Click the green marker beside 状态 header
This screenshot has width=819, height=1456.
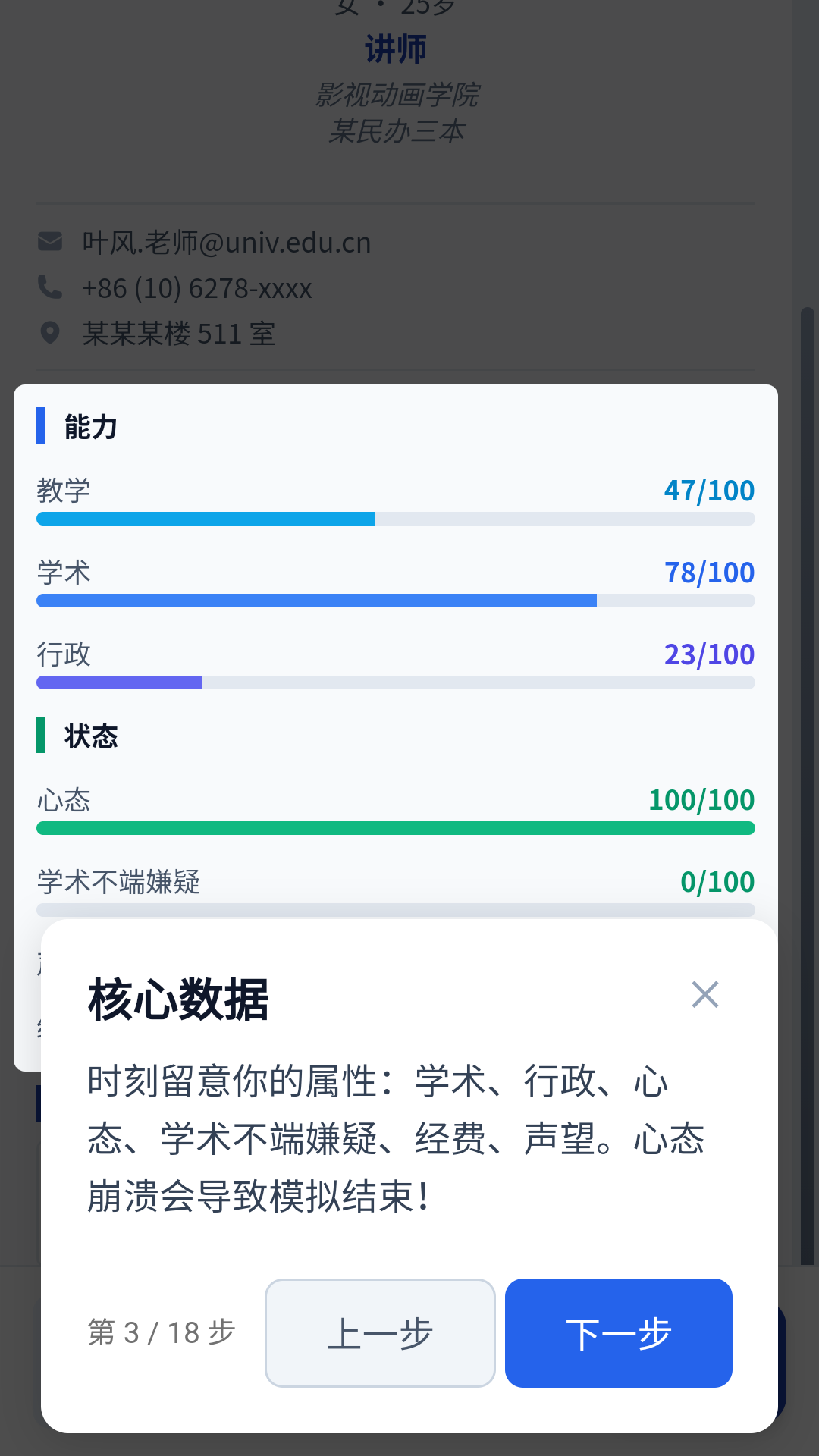click(41, 736)
